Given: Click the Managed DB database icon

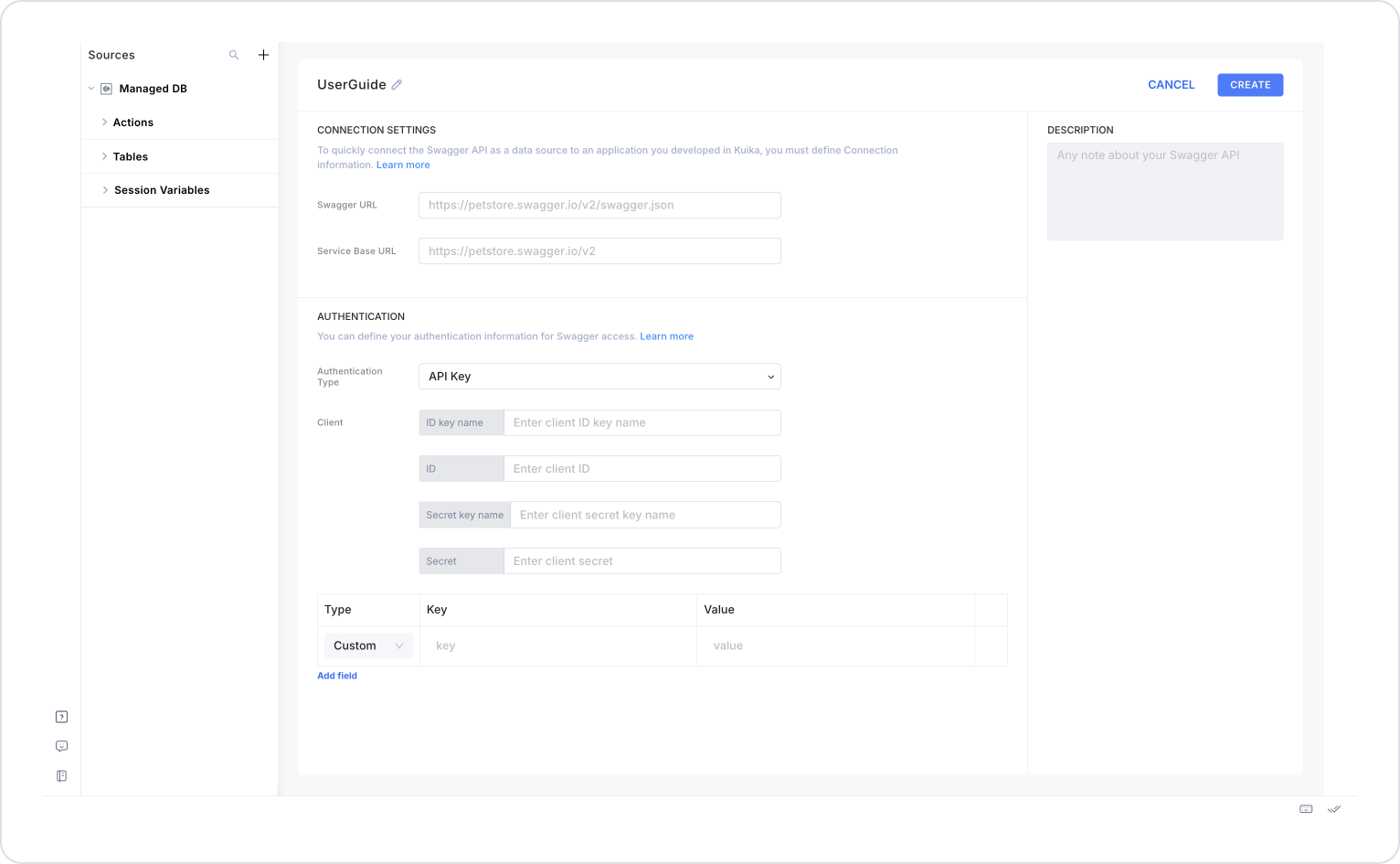Looking at the screenshot, I should [x=106, y=89].
